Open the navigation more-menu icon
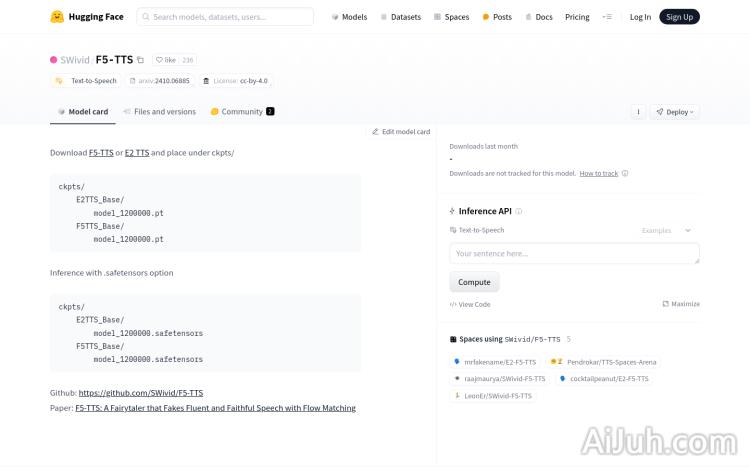This screenshot has height=468, width=750. tap(606, 17)
